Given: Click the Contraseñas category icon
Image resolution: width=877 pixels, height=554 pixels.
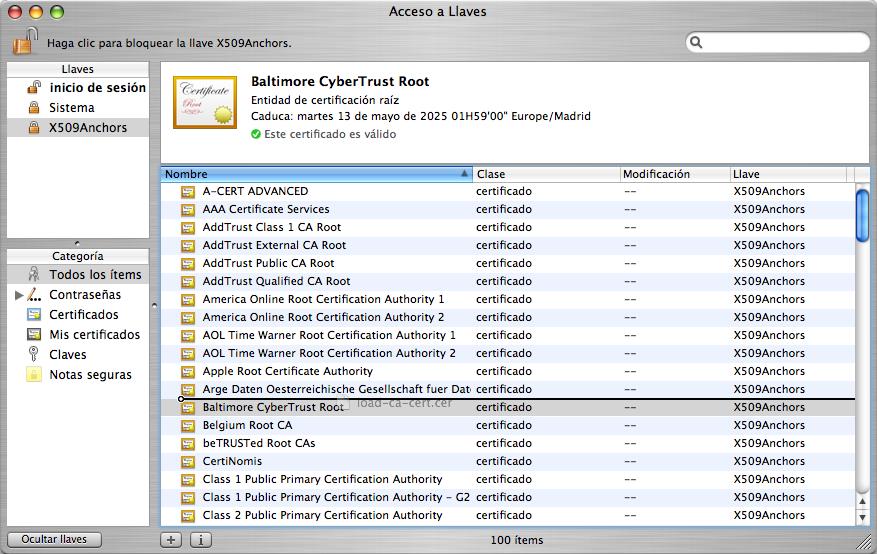Looking at the screenshot, I should pyautogui.click(x=34, y=294).
